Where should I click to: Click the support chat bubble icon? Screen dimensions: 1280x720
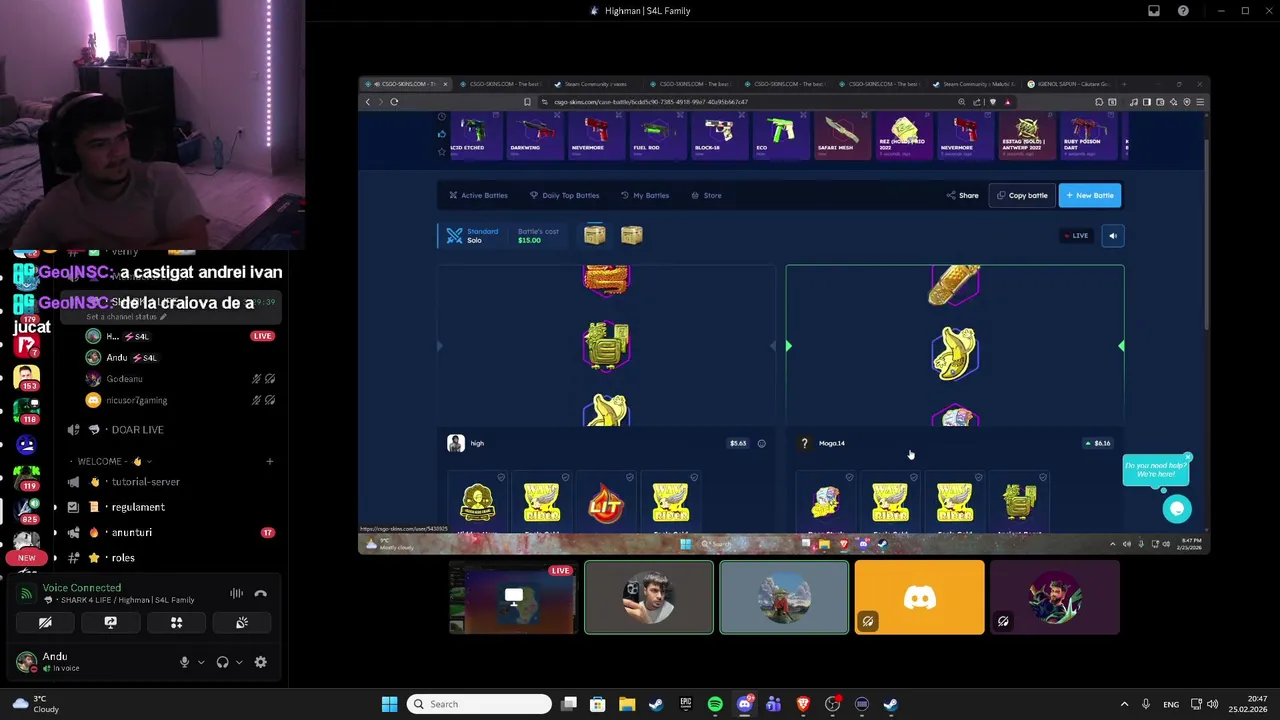coord(1177,509)
